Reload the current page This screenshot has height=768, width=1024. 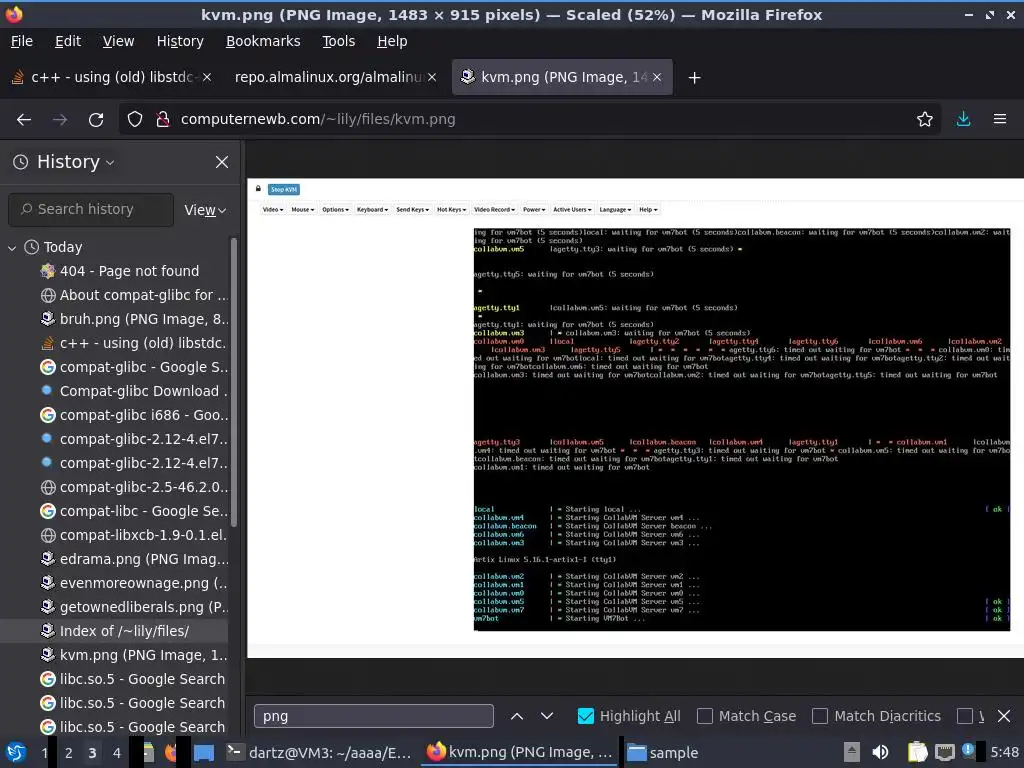[x=96, y=120]
